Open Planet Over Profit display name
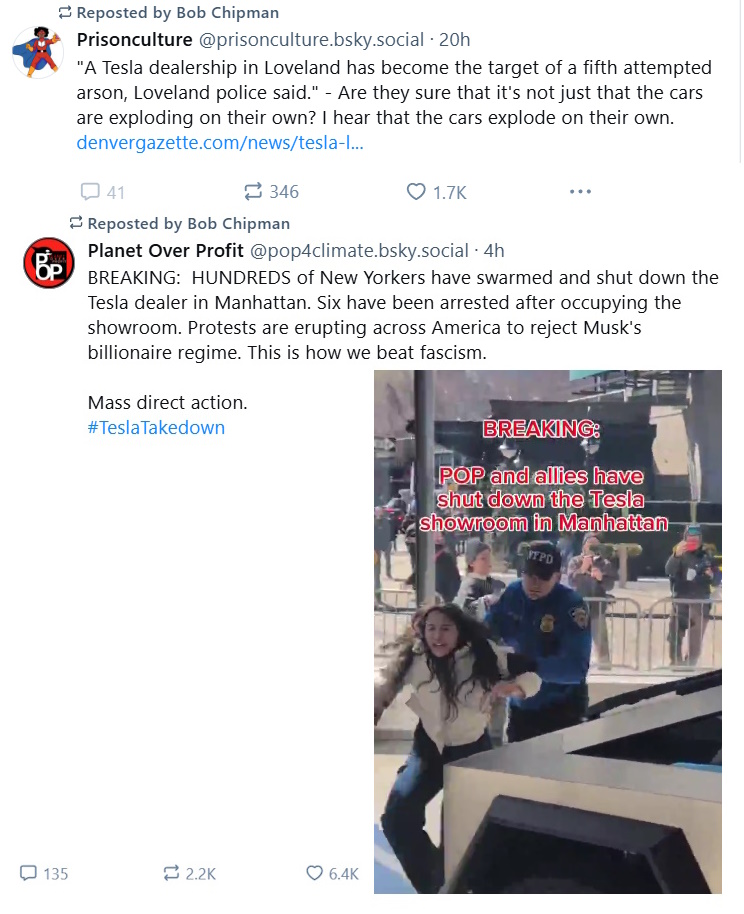This screenshot has height=914, width=744. click(x=165, y=251)
